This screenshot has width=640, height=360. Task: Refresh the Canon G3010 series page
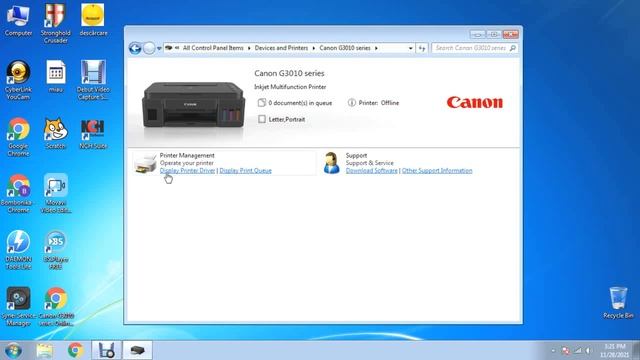[x=422, y=48]
